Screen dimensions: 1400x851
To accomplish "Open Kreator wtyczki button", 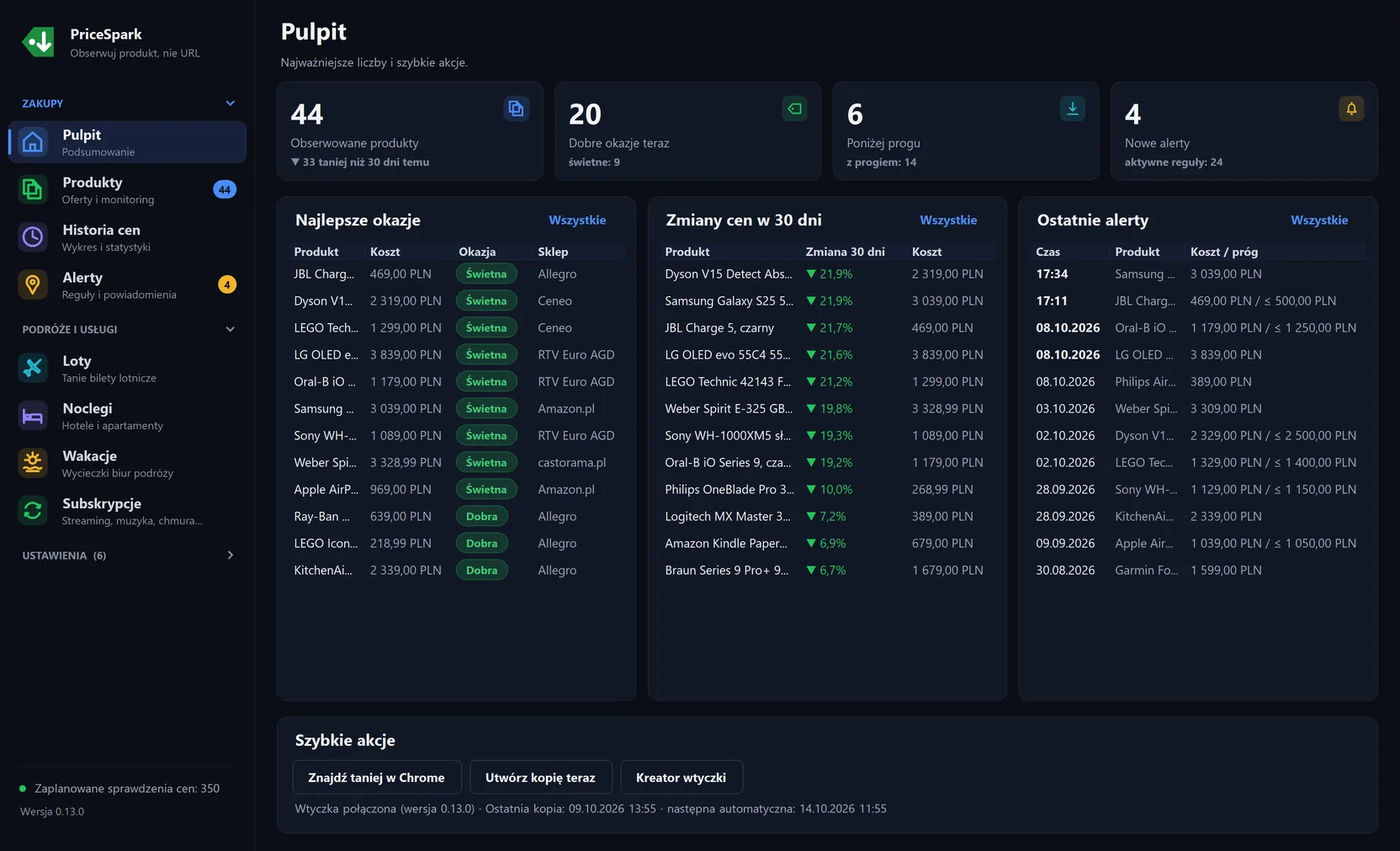I will click(x=681, y=777).
